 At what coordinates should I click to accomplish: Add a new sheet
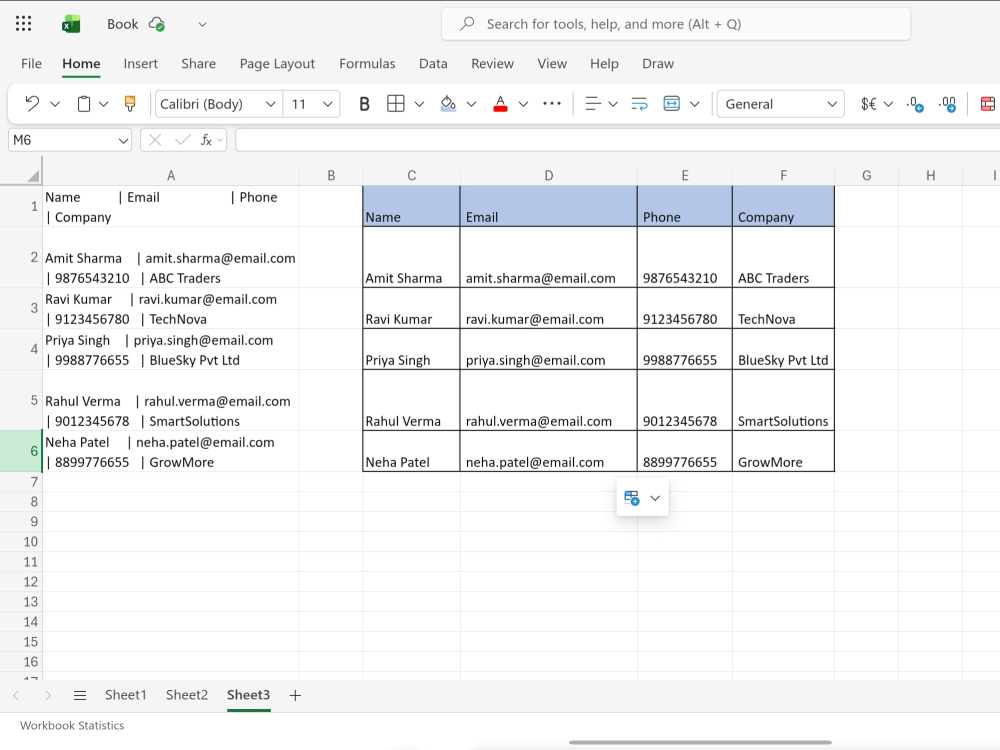[295, 695]
